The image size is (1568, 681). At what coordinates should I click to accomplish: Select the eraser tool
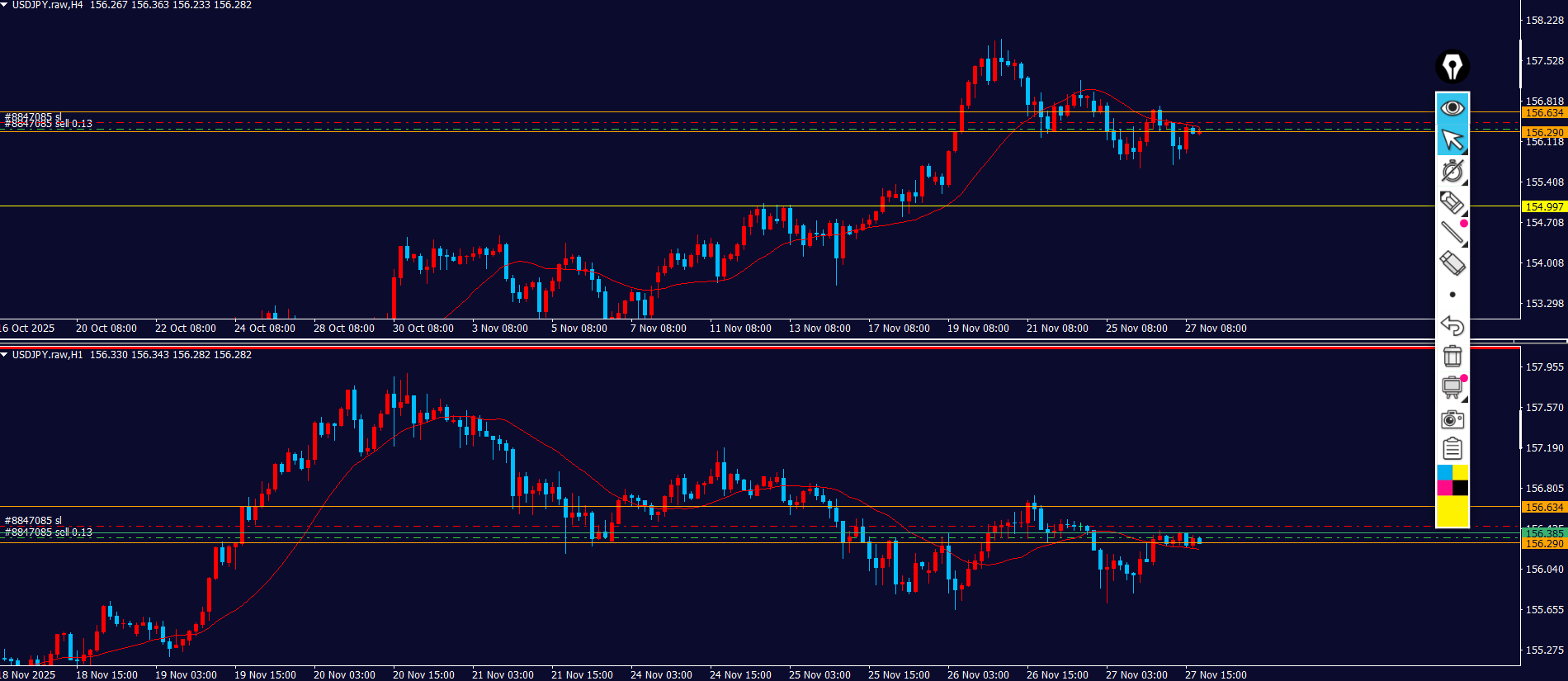point(1452,263)
